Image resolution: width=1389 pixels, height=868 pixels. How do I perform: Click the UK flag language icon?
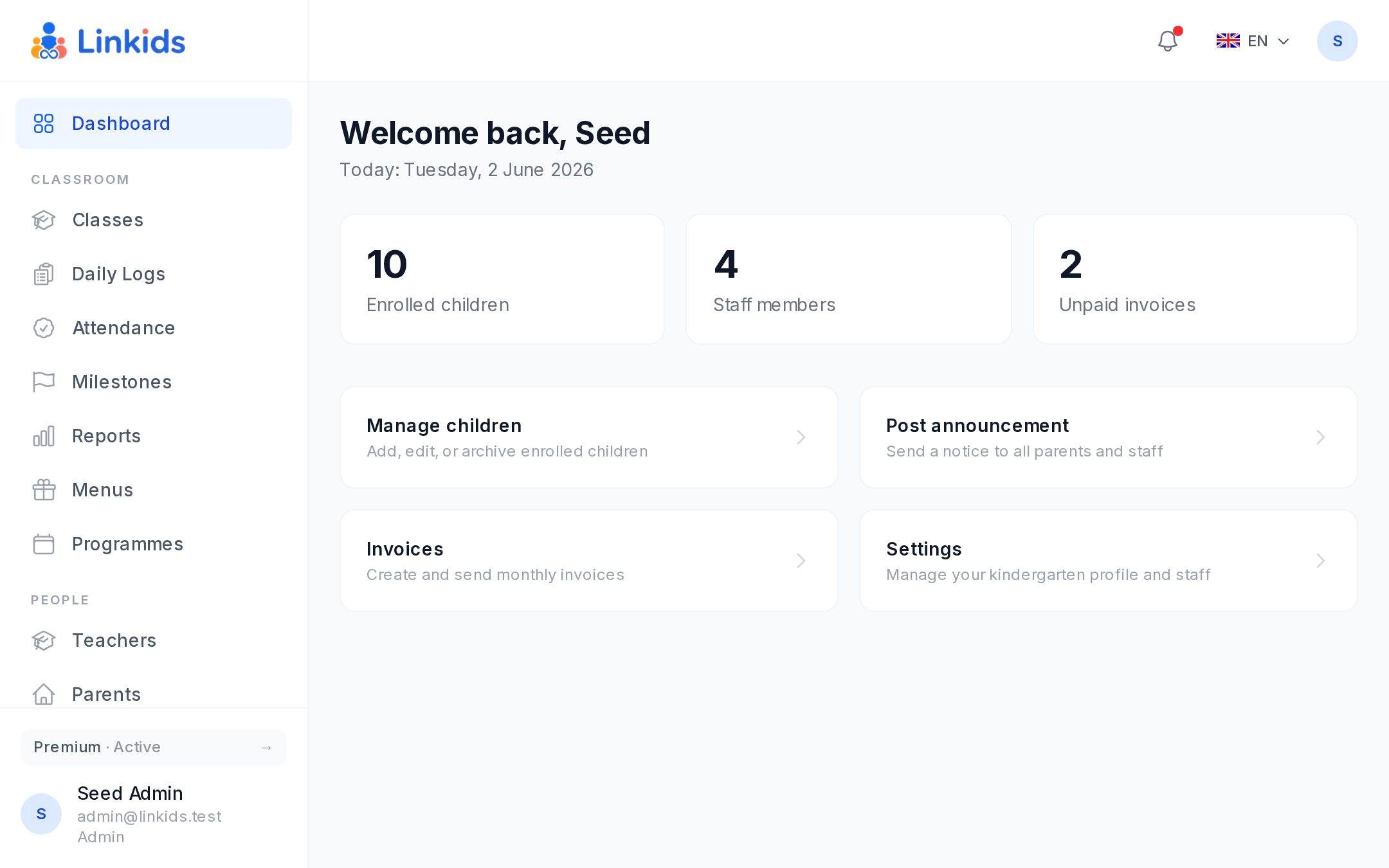pos(1228,41)
